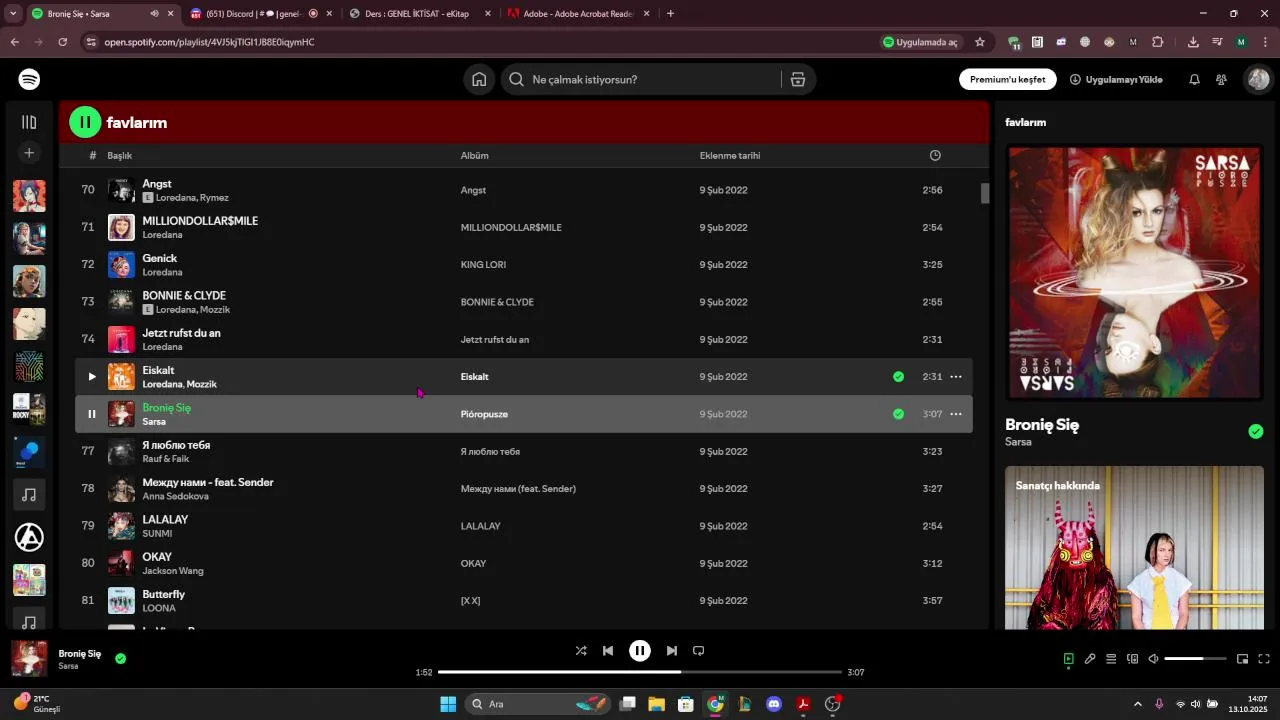The width and height of the screenshot is (1280, 720).
Task: Switch to the Discord browser tab
Action: point(260,14)
